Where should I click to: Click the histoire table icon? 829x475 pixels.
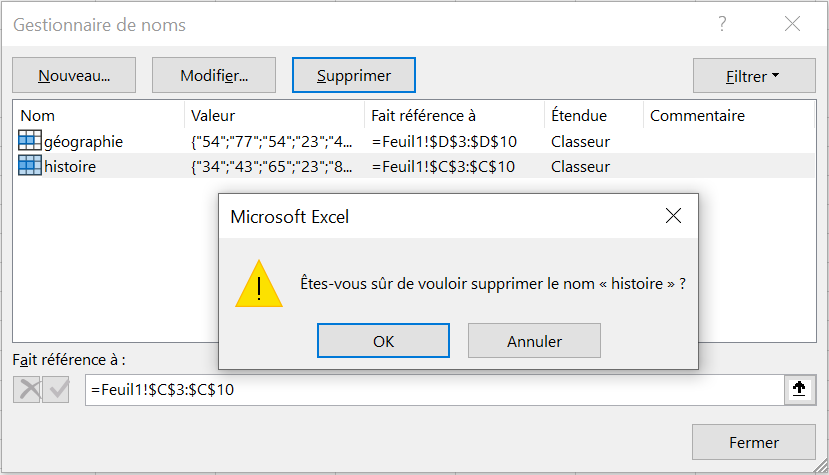pyautogui.click(x=30, y=166)
